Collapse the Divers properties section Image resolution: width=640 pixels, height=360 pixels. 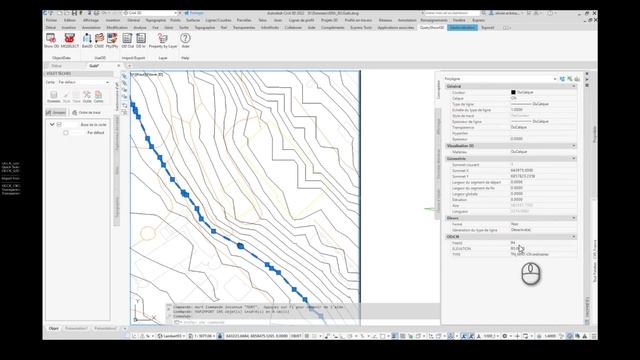click(x=573, y=218)
